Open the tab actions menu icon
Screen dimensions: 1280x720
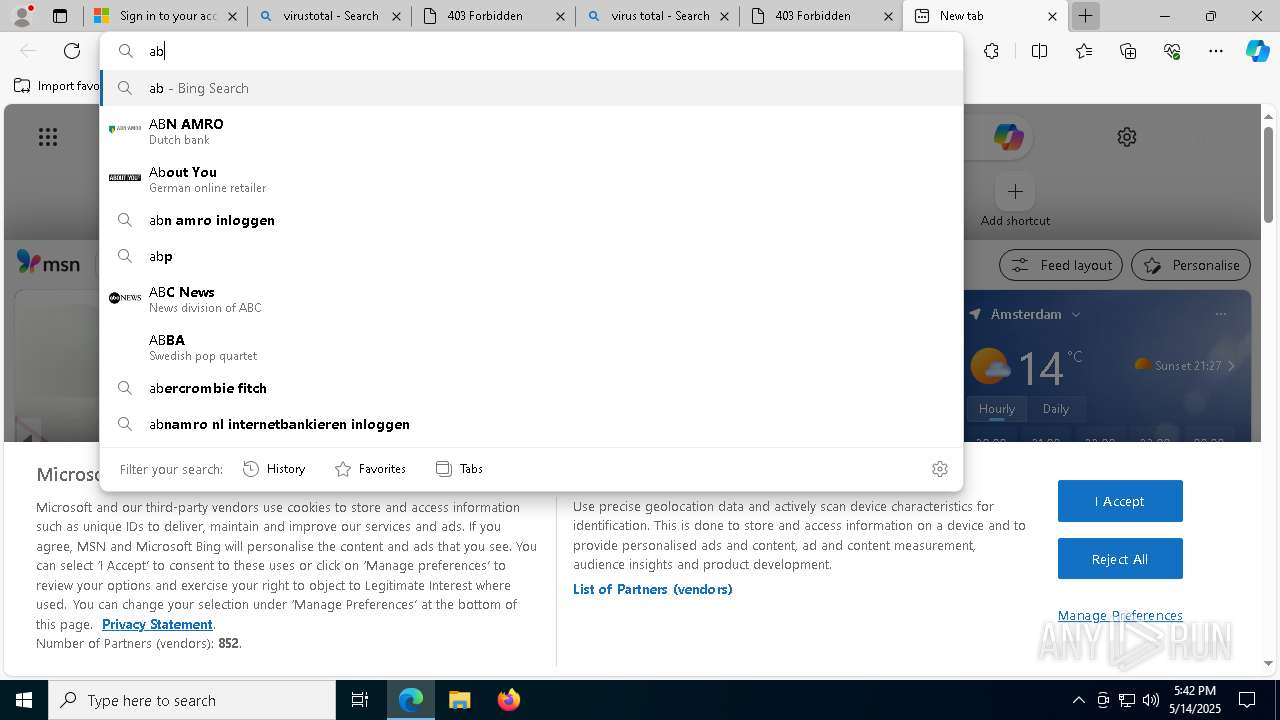coord(60,16)
